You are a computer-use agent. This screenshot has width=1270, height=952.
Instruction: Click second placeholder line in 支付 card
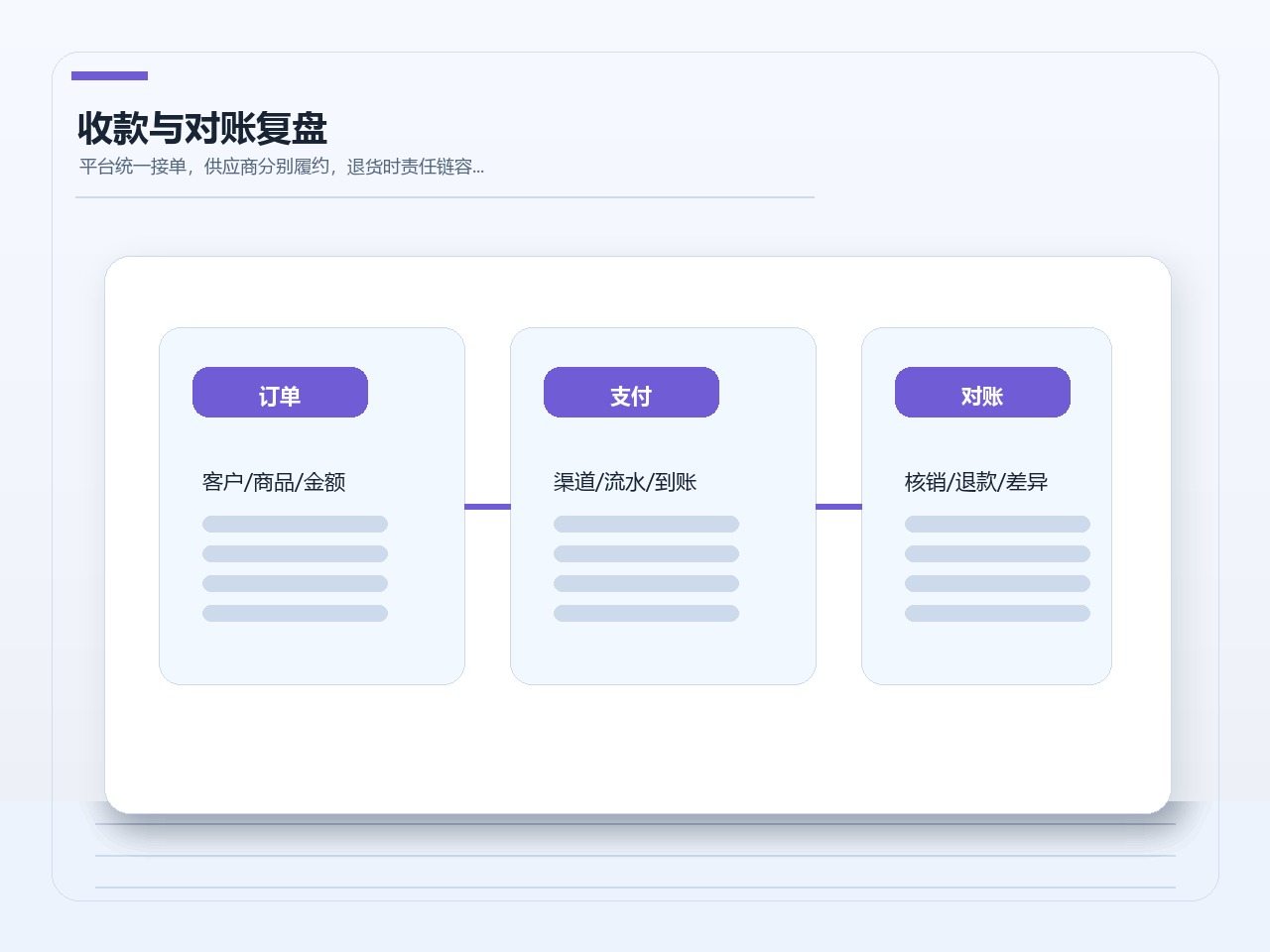point(646,553)
